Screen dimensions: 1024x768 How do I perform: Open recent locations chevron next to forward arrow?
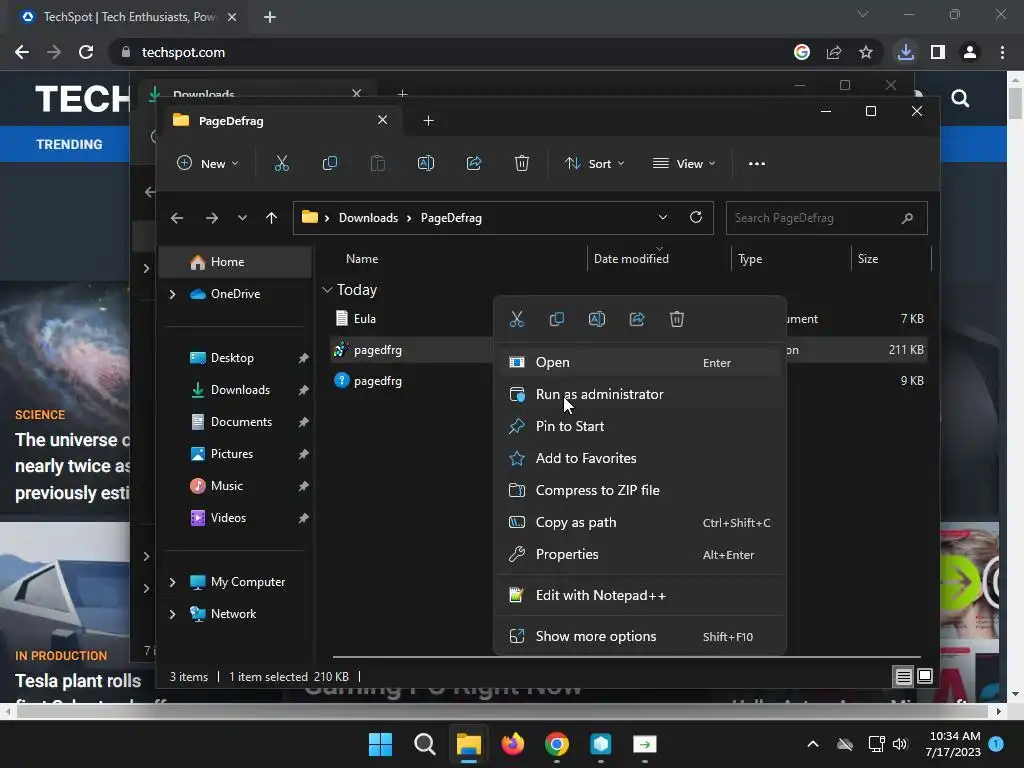tap(242, 218)
